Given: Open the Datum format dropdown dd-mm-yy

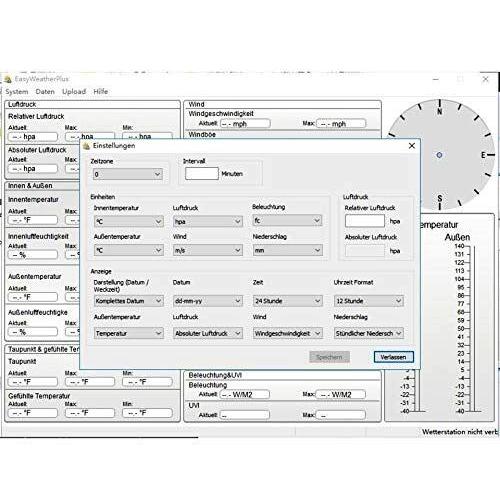Looking at the screenshot, I should pos(208,301).
